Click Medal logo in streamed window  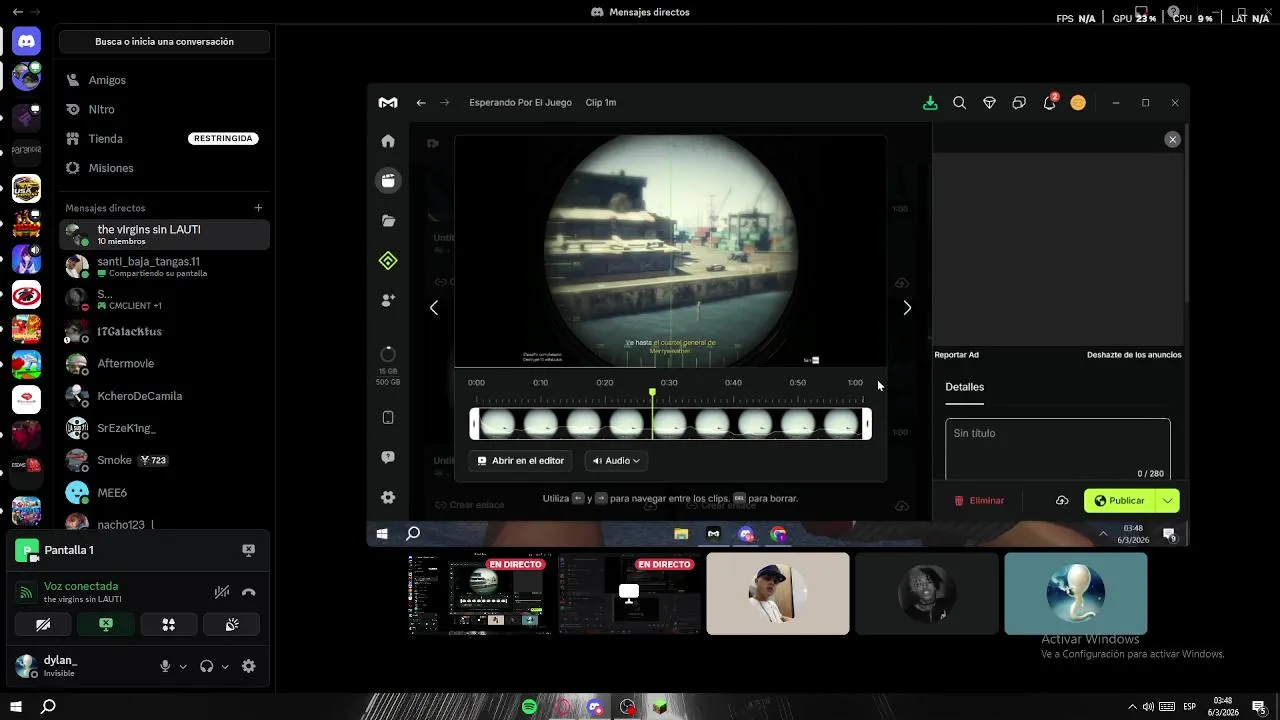click(x=388, y=103)
